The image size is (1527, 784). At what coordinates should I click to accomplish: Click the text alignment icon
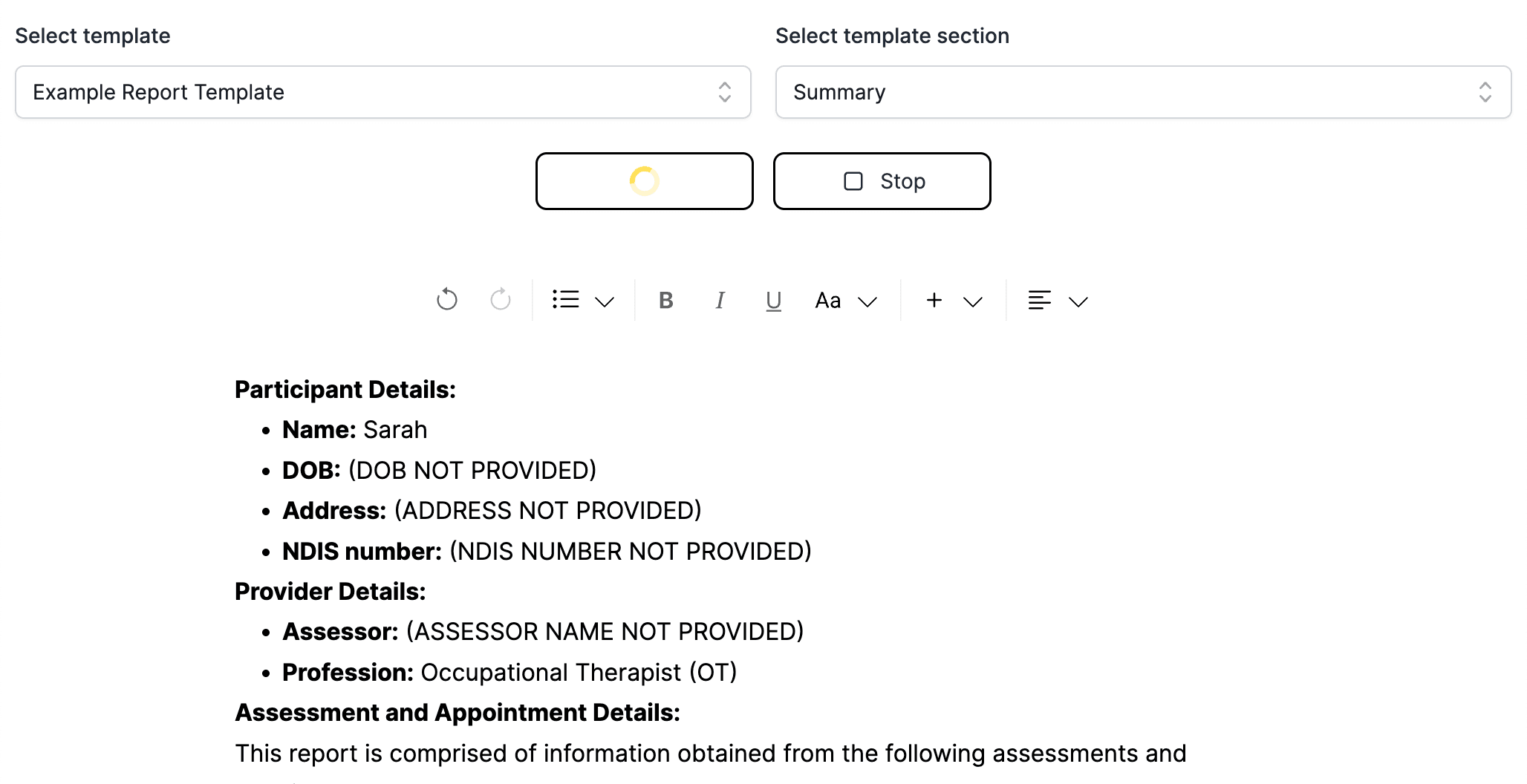click(1039, 300)
